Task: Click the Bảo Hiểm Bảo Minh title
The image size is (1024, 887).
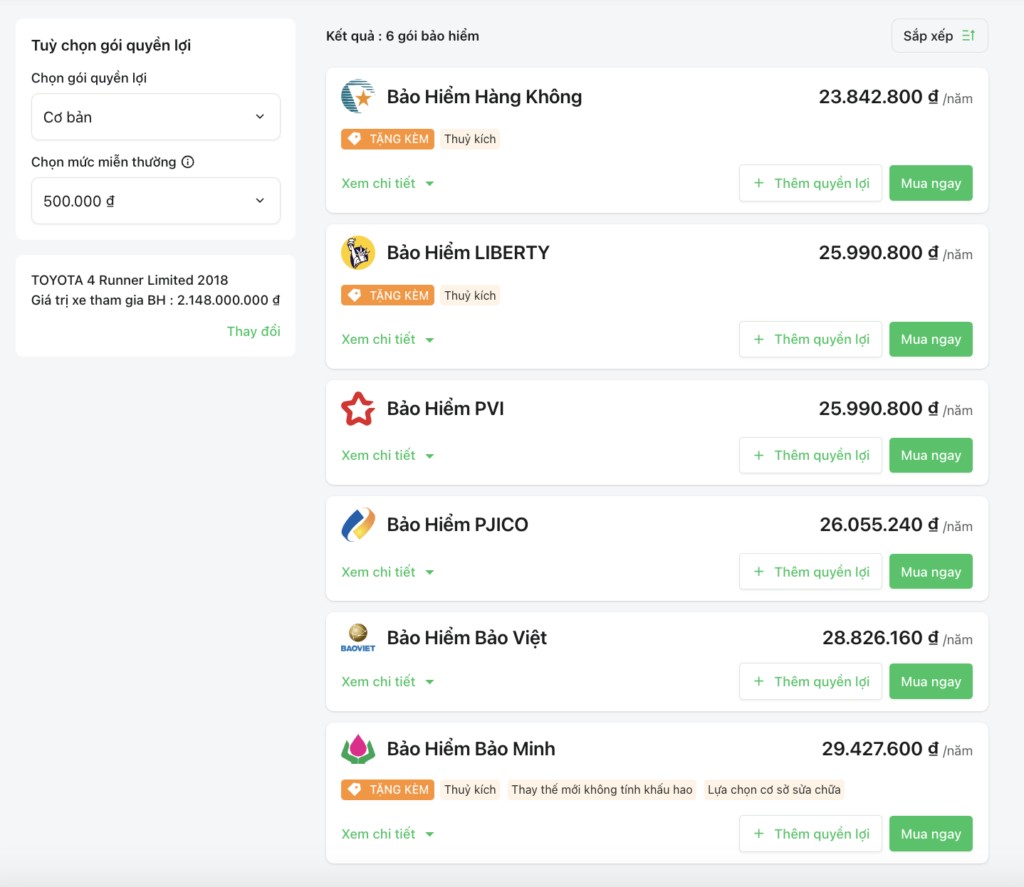Action: 471,749
